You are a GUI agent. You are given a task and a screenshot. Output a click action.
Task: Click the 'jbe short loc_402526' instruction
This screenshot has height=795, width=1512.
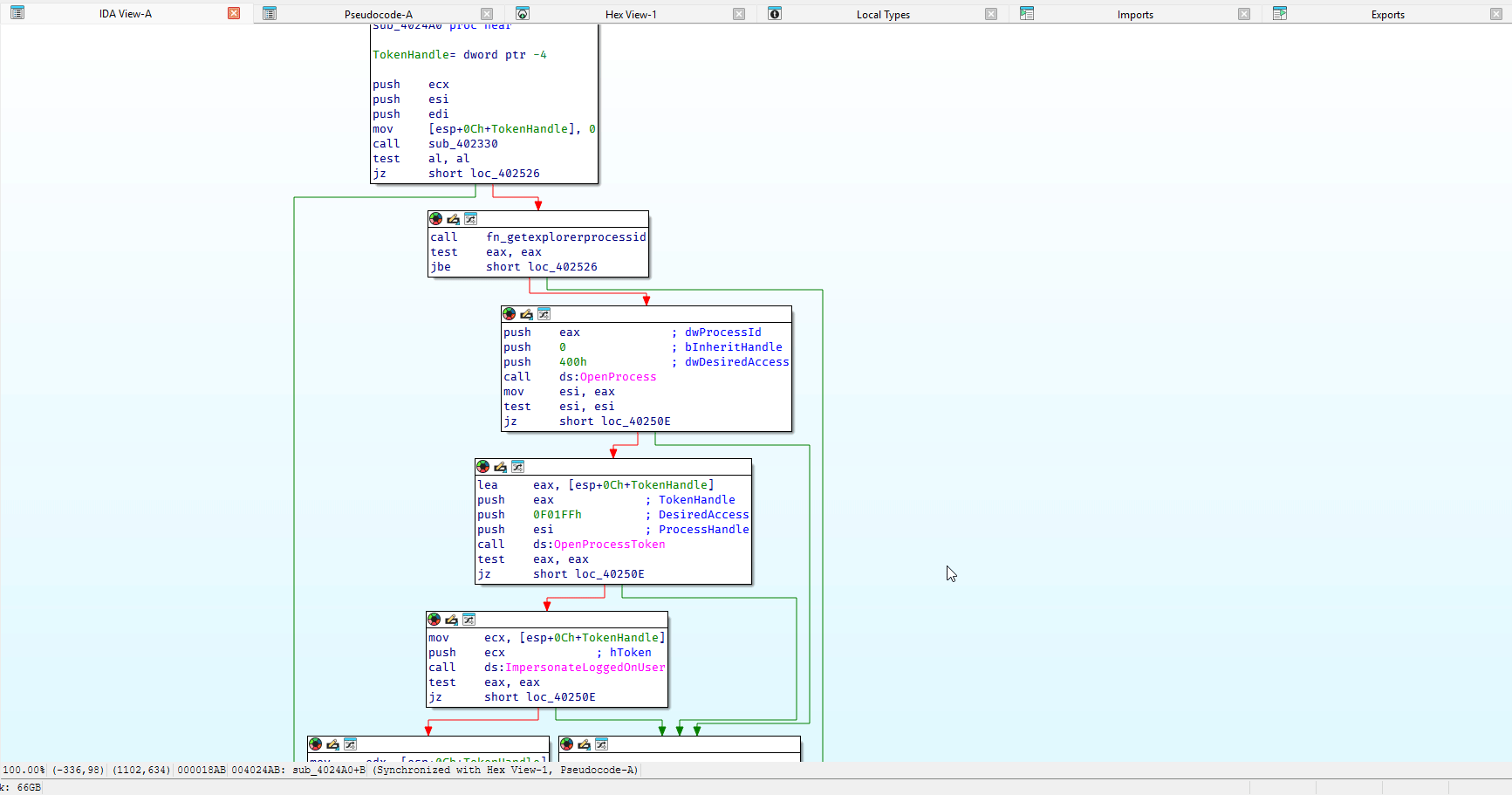(514, 267)
